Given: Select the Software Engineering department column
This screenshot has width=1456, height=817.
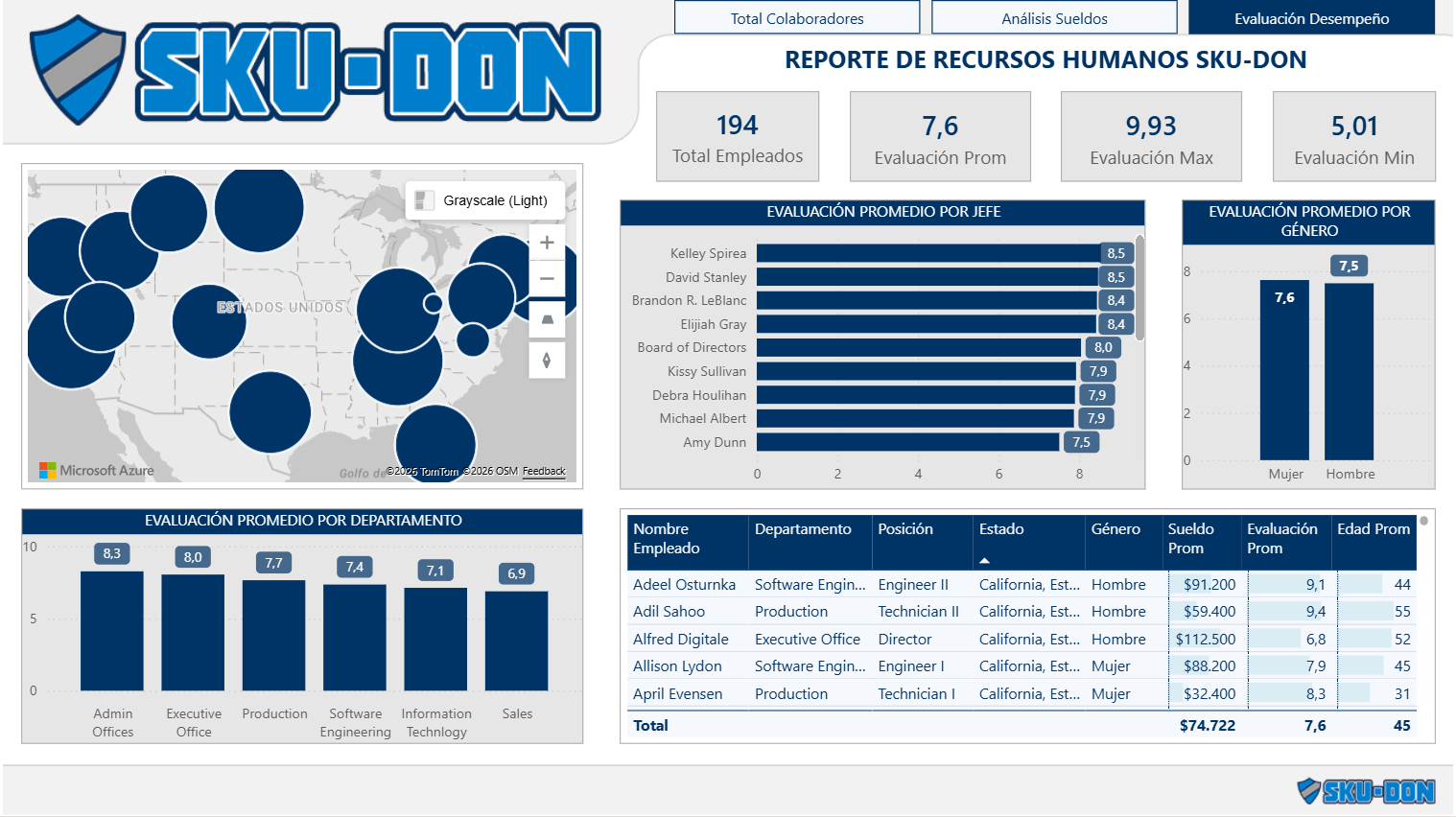Looking at the screenshot, I should [355, 638].
